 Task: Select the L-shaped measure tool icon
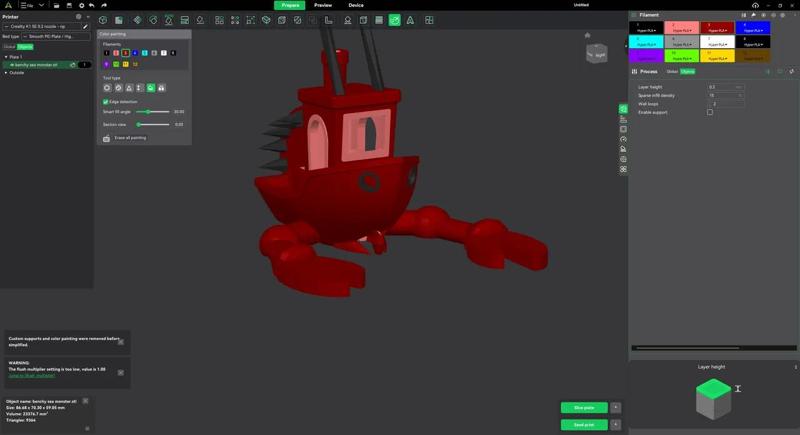tap(329, 20)
